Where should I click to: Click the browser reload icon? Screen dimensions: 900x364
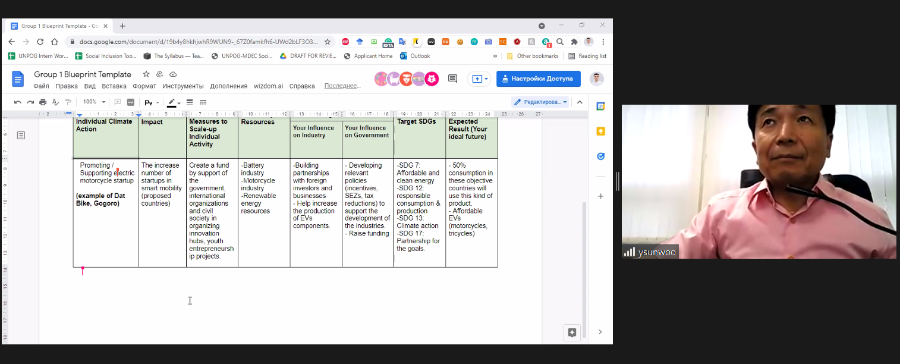(40, 42)
